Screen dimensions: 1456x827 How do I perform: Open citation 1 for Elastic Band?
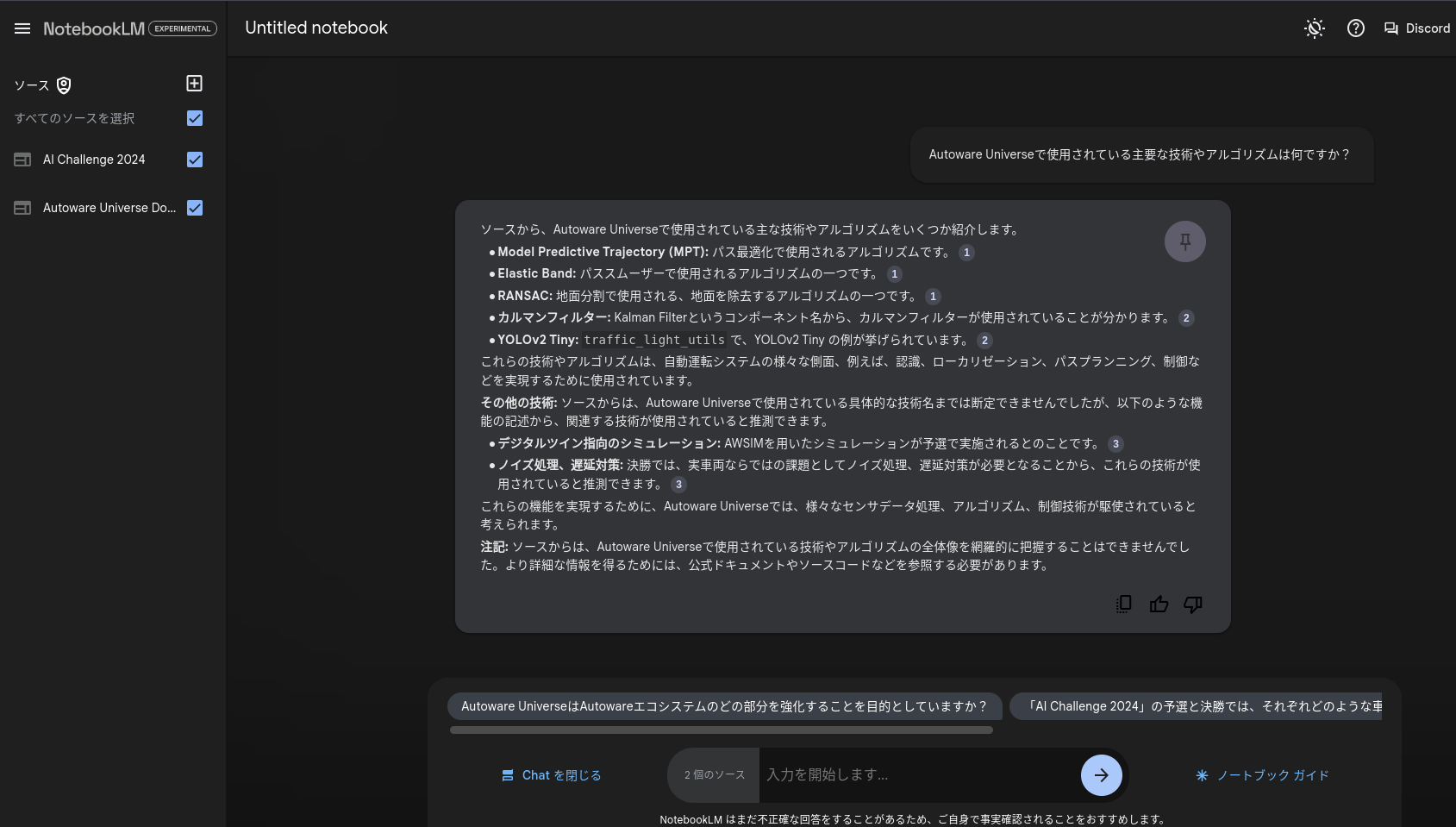[x=895, y=274]
